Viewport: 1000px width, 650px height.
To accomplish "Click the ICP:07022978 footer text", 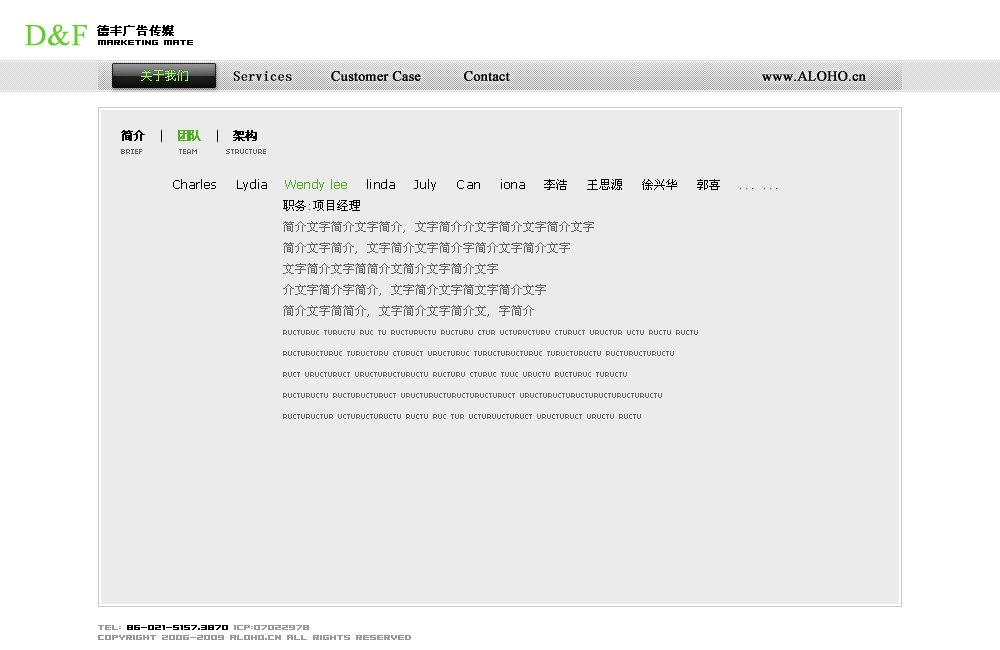I will (x=271, y=627).
